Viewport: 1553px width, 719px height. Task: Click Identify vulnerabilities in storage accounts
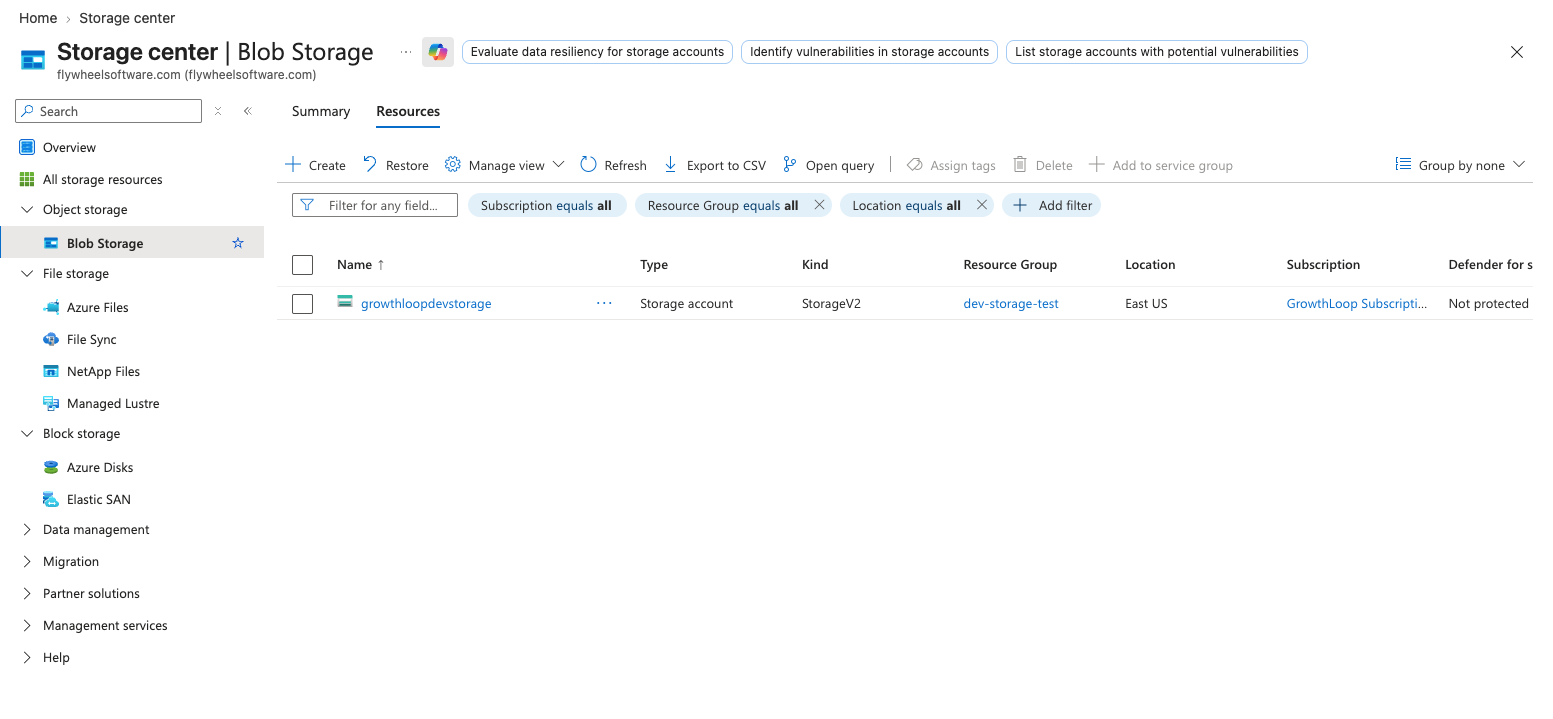(x=869, y=52)
